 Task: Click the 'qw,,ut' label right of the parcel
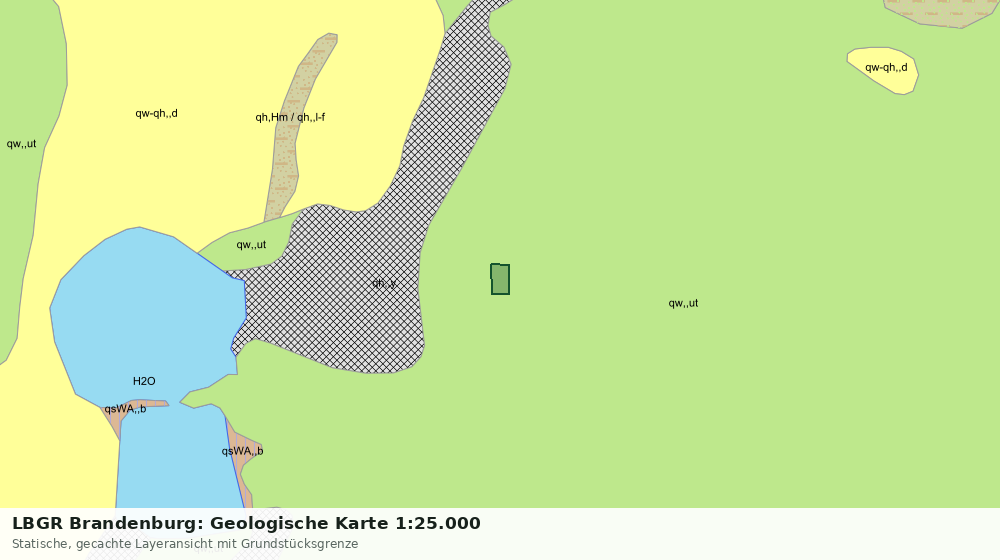pos(683,304)
